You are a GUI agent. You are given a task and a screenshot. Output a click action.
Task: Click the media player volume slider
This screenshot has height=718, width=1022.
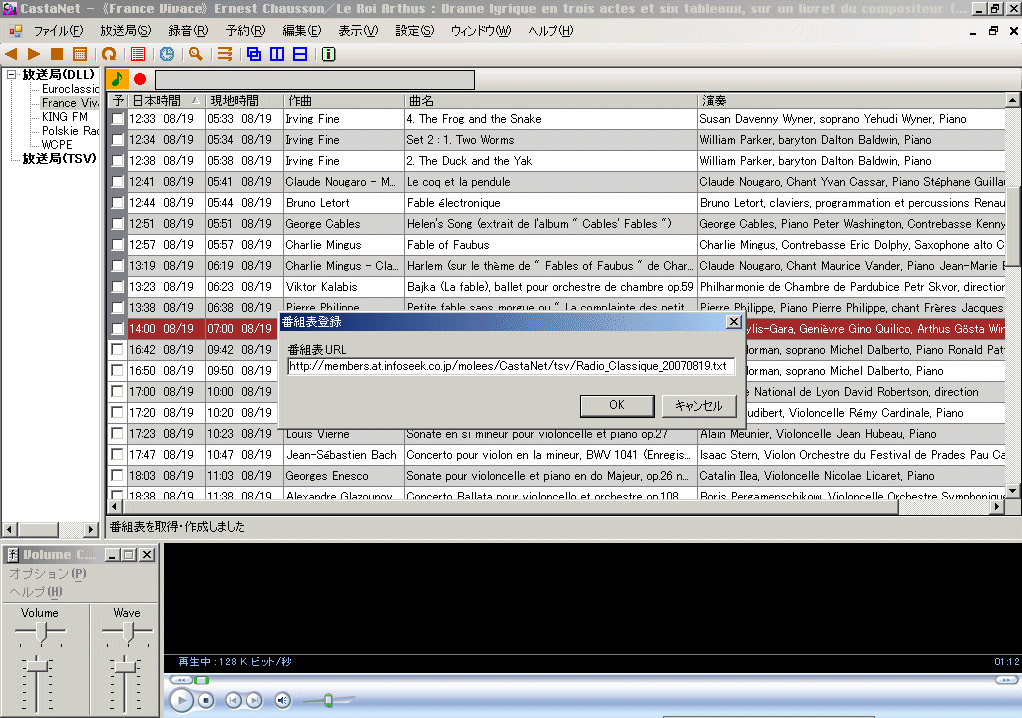point(330,700)
